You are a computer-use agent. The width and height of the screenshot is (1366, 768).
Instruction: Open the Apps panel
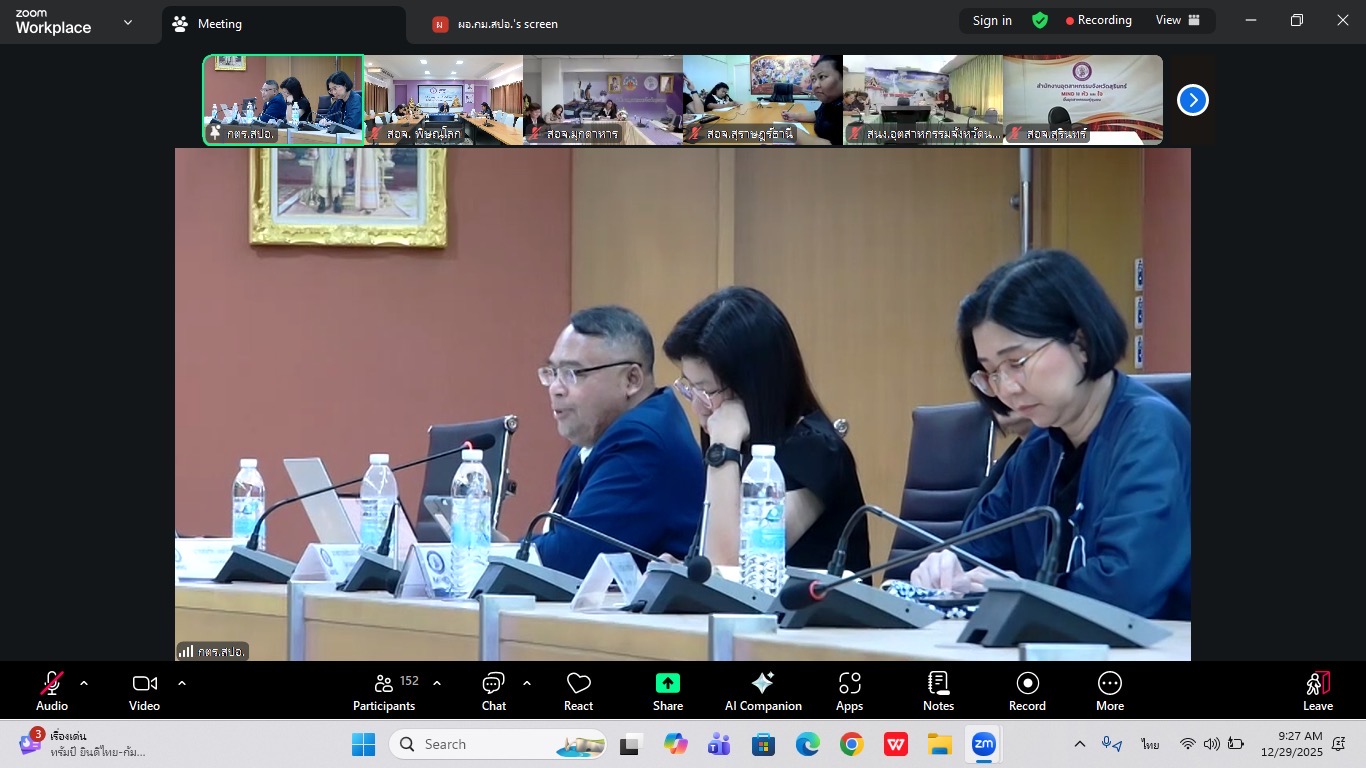[x=849, y=691]
